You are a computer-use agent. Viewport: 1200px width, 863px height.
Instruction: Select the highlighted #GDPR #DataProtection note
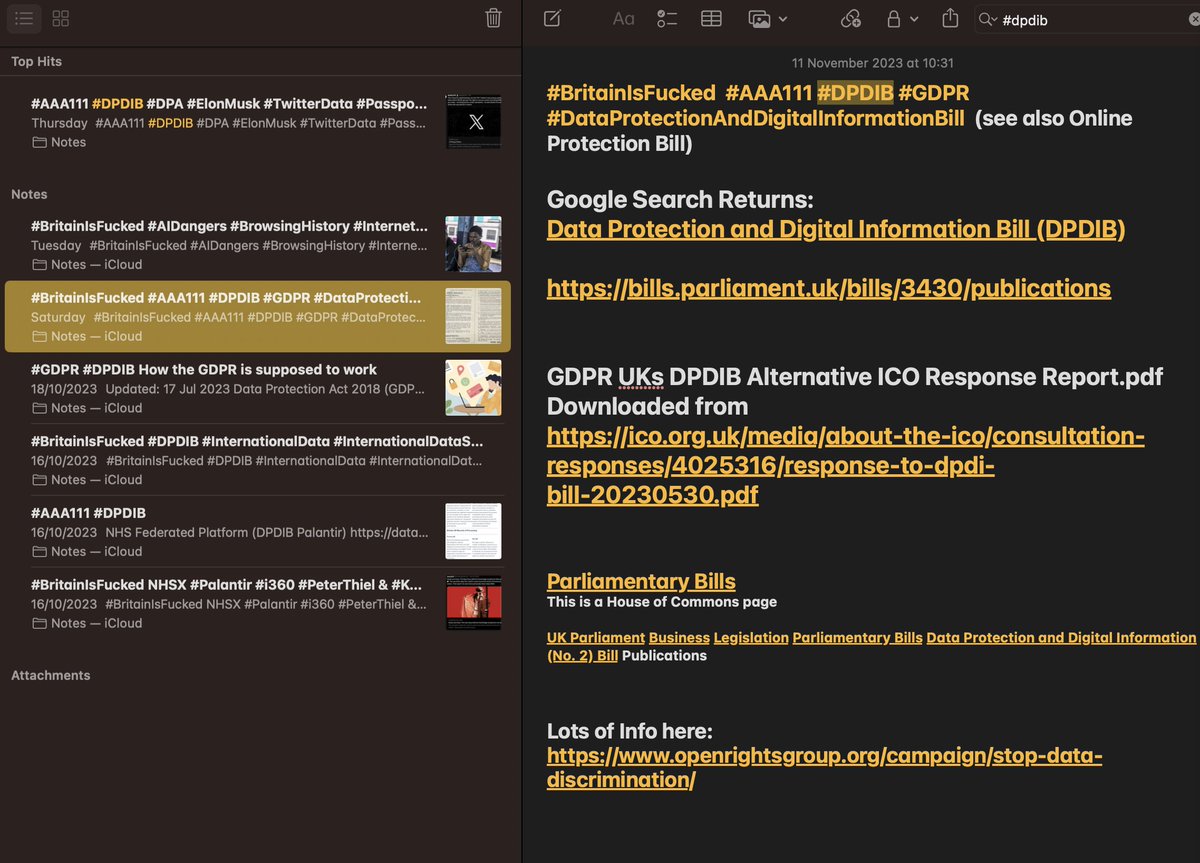pos(257,316)
